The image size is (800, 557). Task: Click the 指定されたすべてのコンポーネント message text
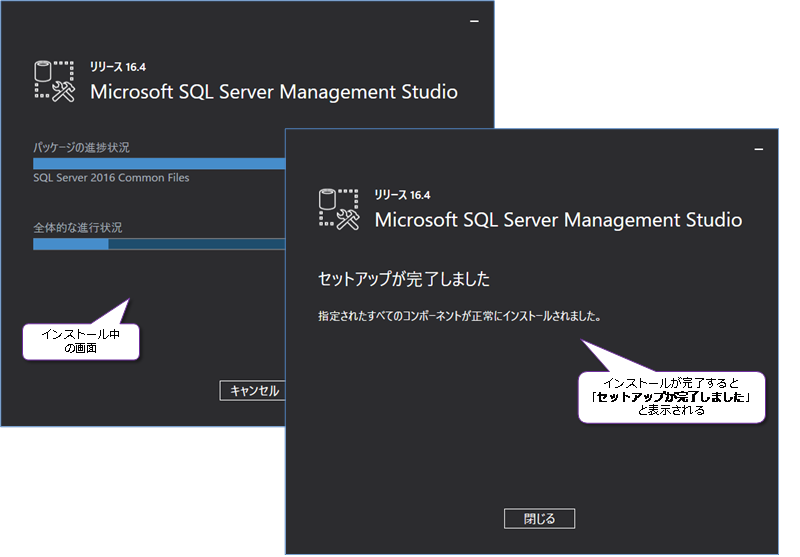460,316
